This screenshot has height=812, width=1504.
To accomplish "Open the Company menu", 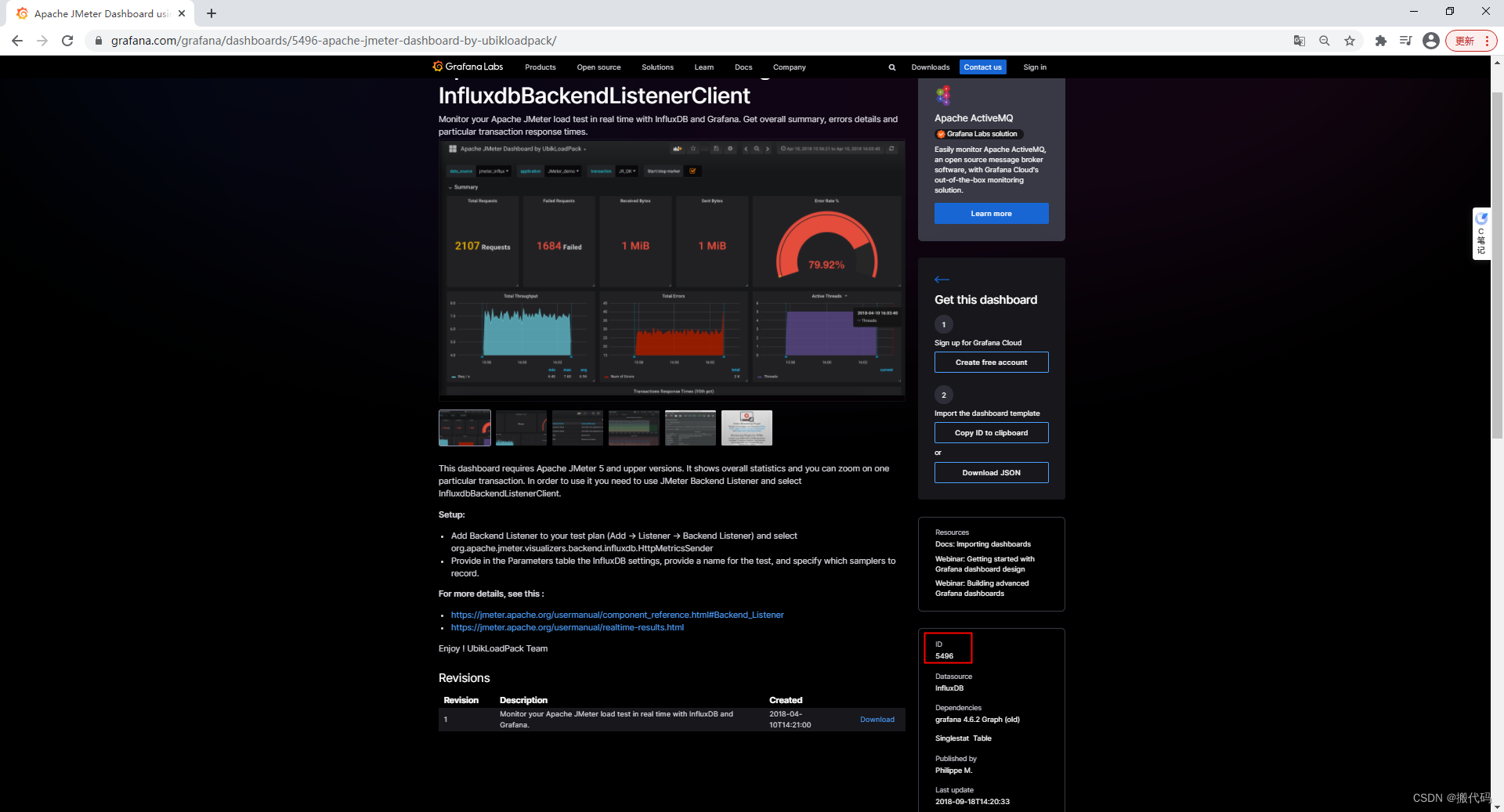I will (x=789, y=67).
